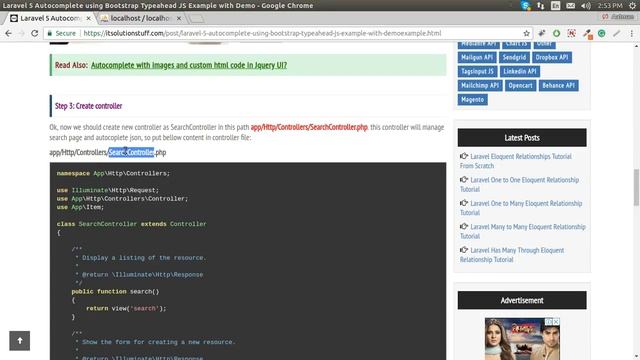This screenshot has height=360, width=640.
Task: Click the Behance API tag
Action: point(558,86)
